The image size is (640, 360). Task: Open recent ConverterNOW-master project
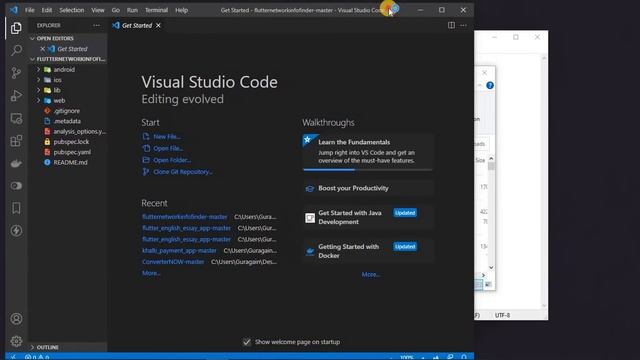pyautogui.click(x=173, y=262)
